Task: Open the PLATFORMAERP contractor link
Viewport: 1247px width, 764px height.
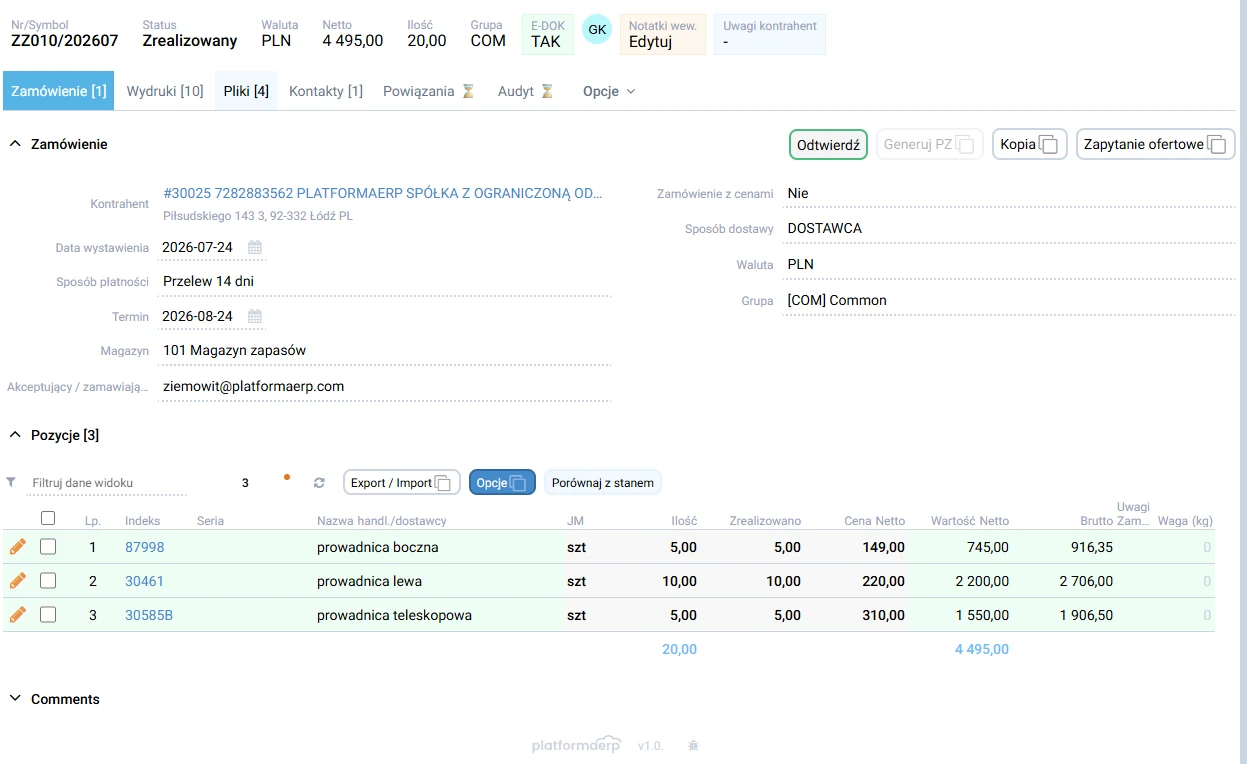Action: [383, 193]
